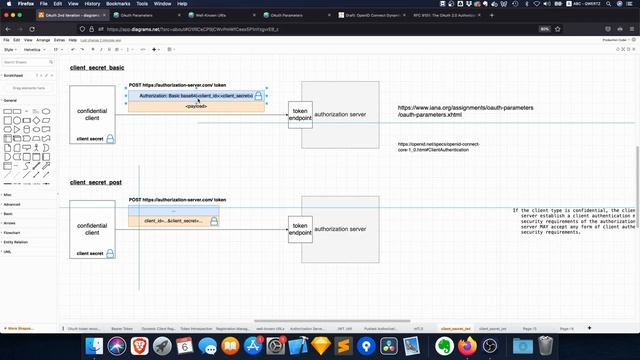Viewport: 640px width, 360px height.
Task: Click the Scratchpad edit pencil icon
Action: pyautogui.click(x=46, y=76)
